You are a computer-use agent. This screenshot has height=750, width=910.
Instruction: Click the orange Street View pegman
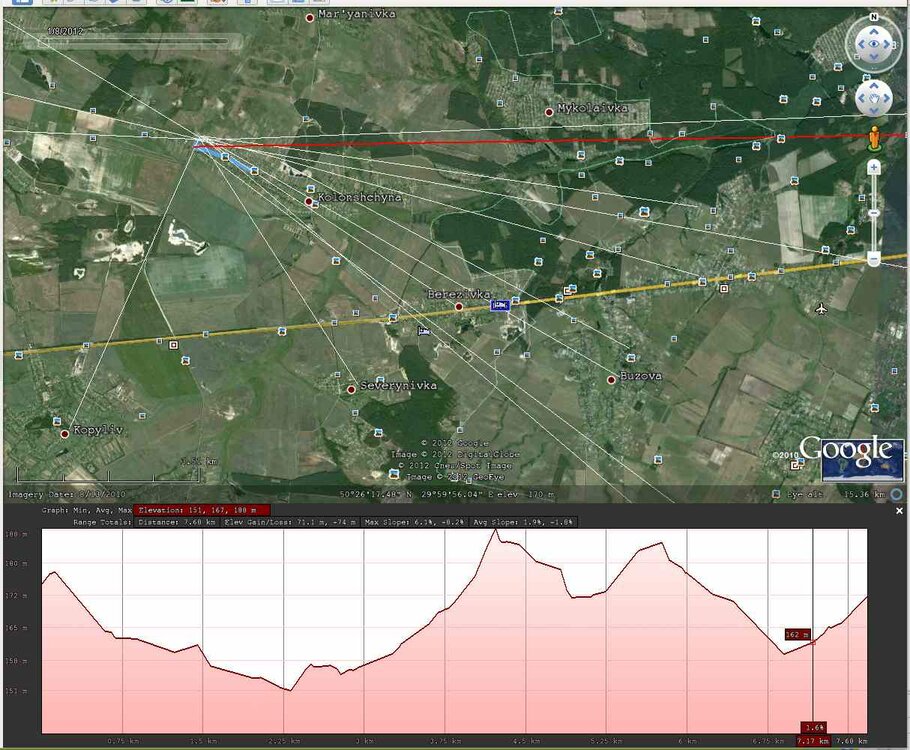874,139
